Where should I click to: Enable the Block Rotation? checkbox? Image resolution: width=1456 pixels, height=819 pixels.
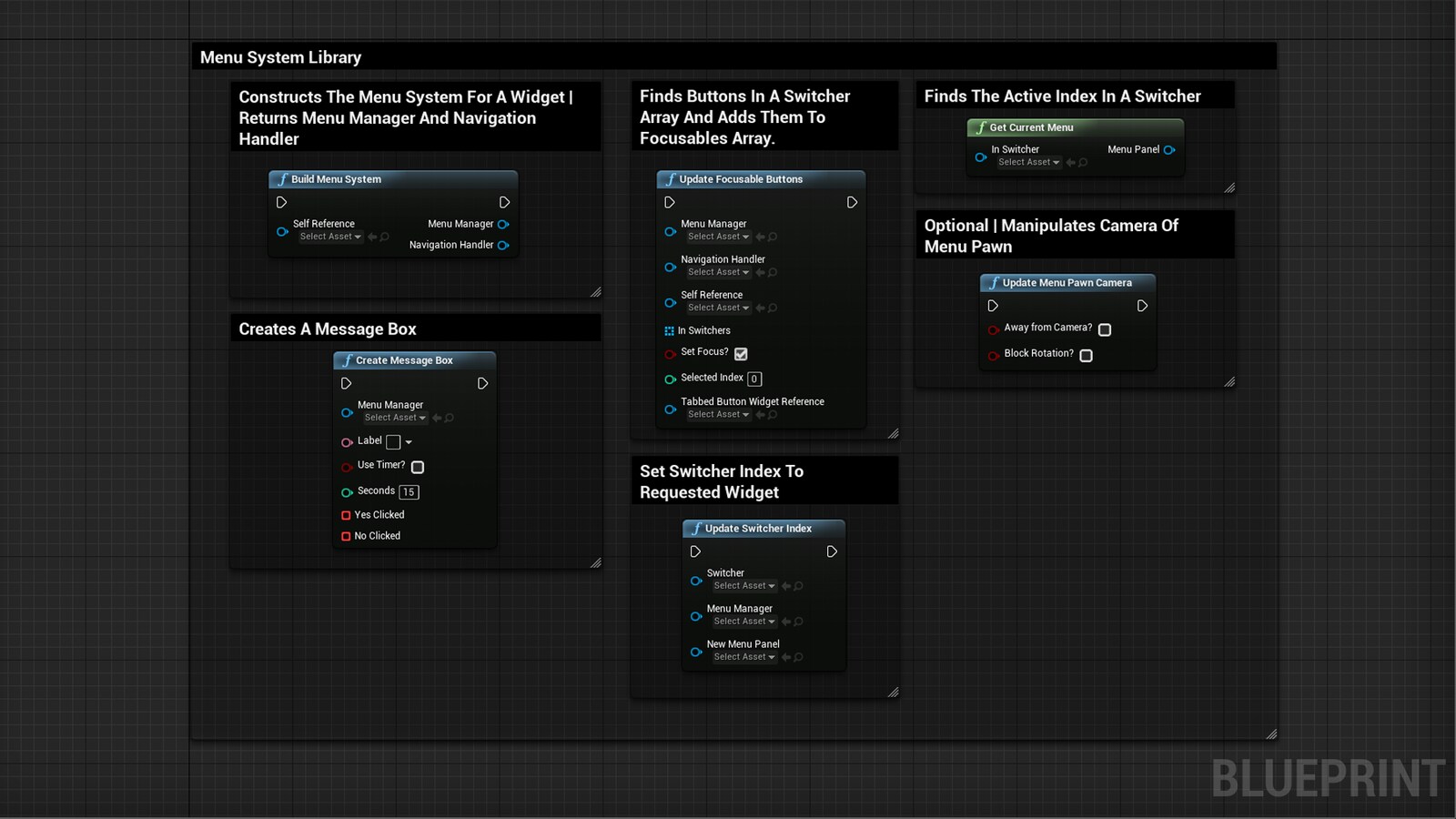tap(1086, 356)
